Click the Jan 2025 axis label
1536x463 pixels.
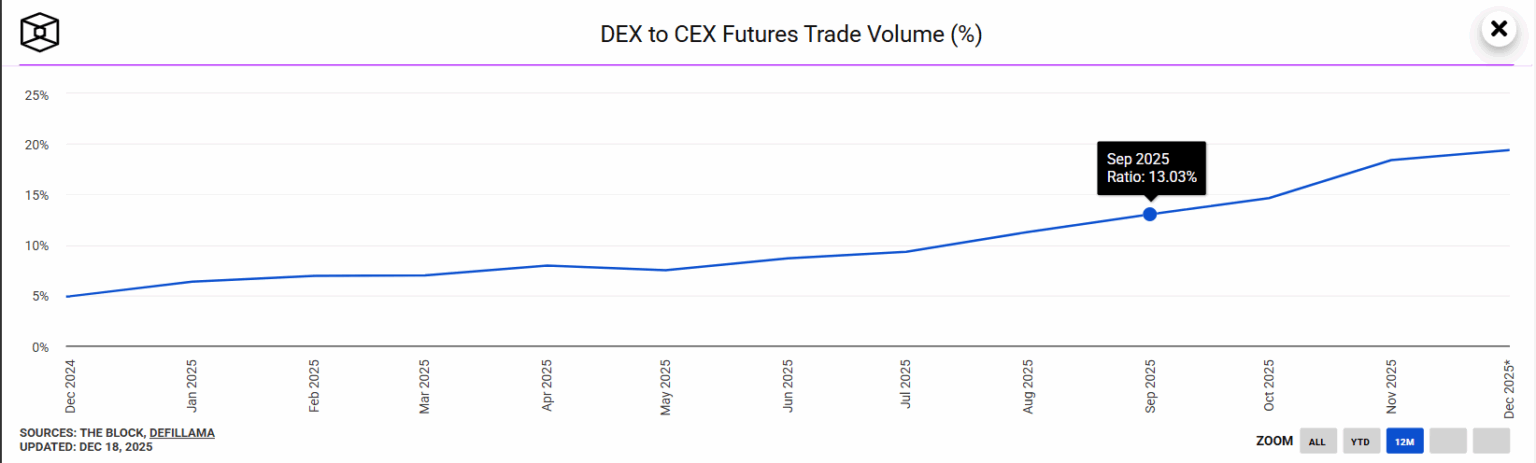[x=191, y=386]
